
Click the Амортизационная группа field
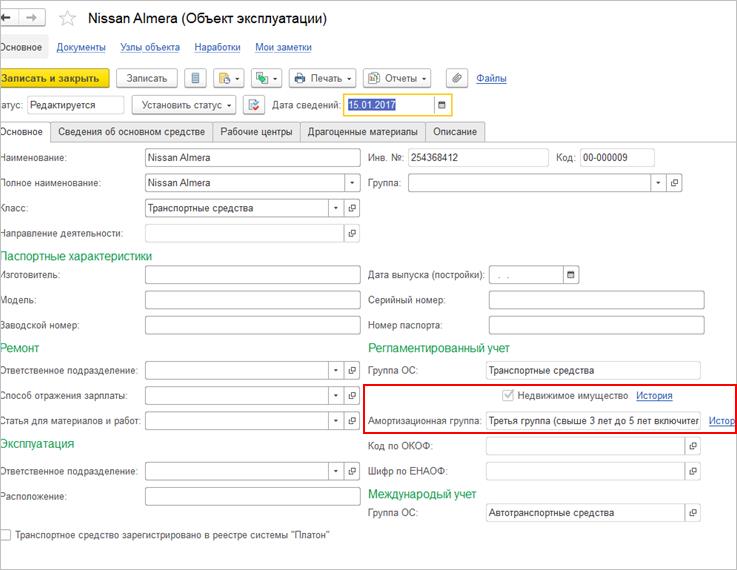(593, 421)
